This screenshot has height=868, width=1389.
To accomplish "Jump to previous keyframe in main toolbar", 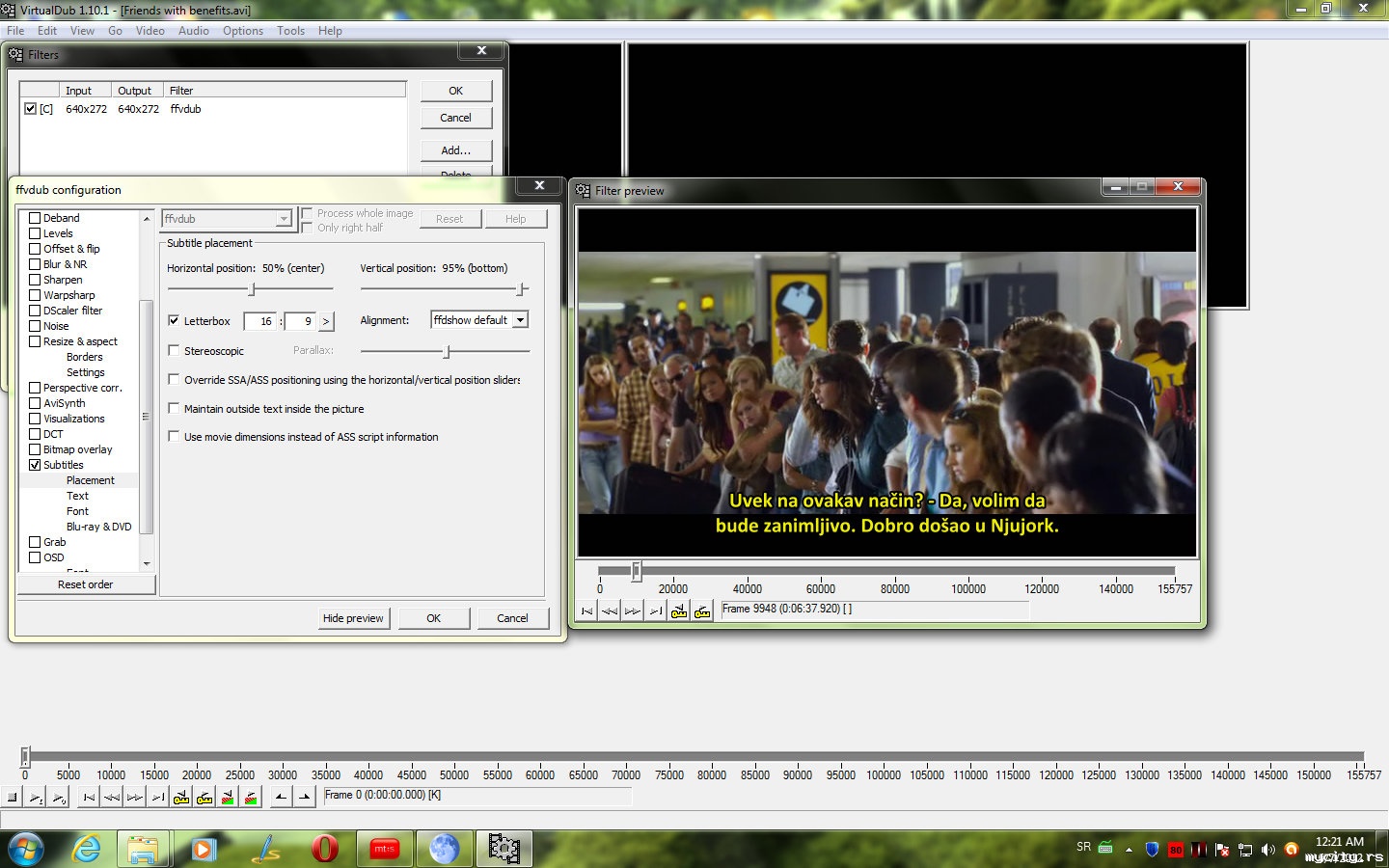I will pos(180,797).
